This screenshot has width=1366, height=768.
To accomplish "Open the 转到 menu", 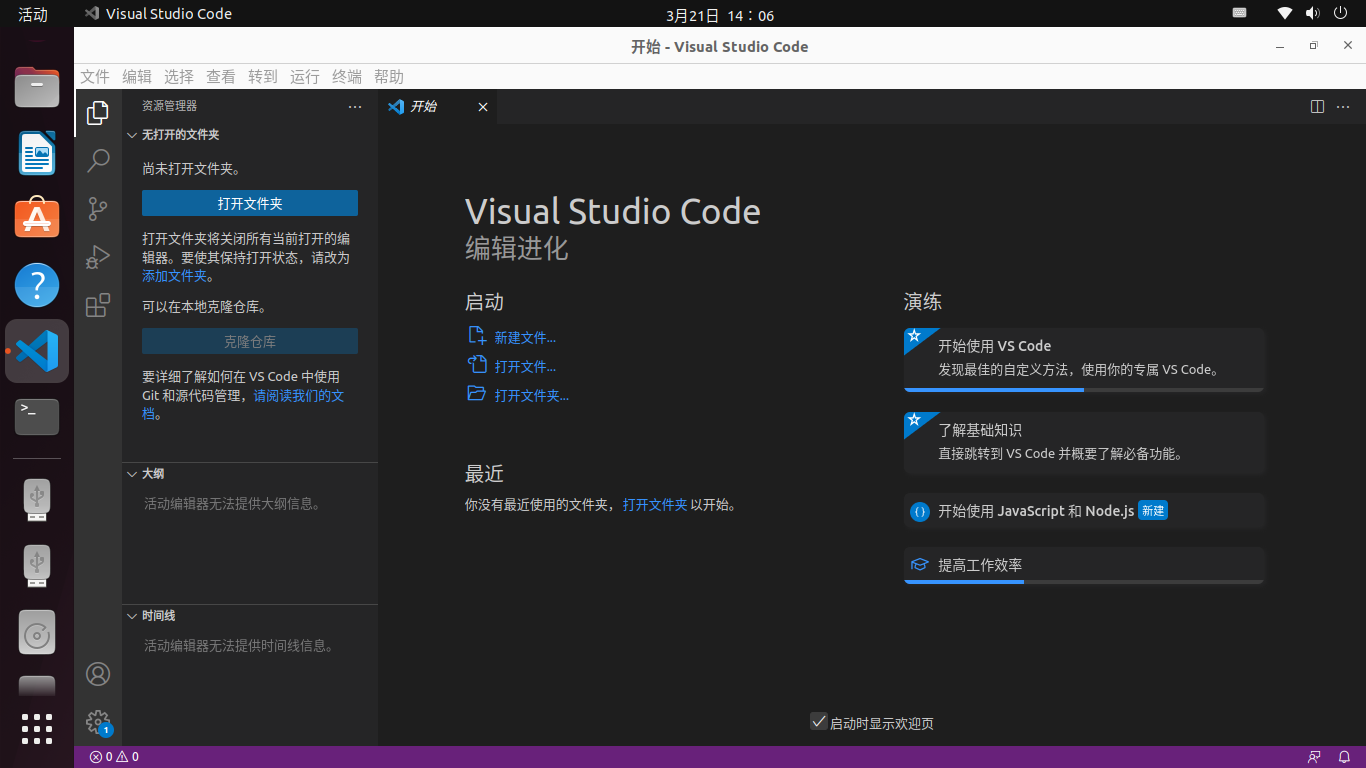I will point(263,77).
